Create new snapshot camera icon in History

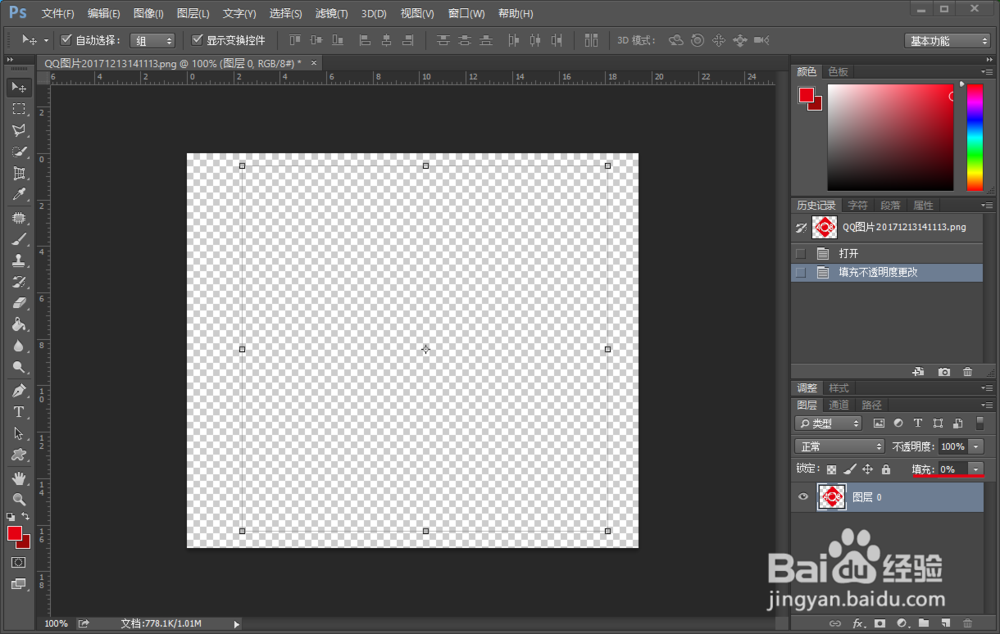point(944,372)
